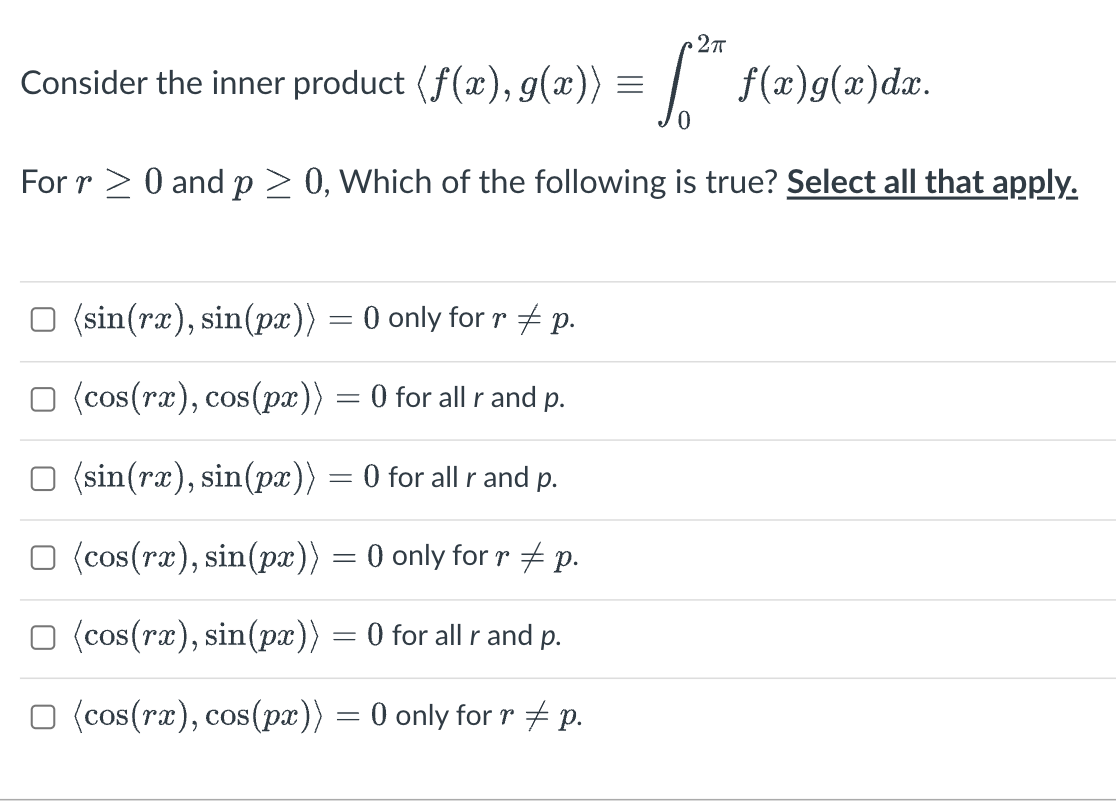Click the underlined Select all that apply text
Screen dimensions: 1116x804
pyautogui.click(x=931, y=181)
